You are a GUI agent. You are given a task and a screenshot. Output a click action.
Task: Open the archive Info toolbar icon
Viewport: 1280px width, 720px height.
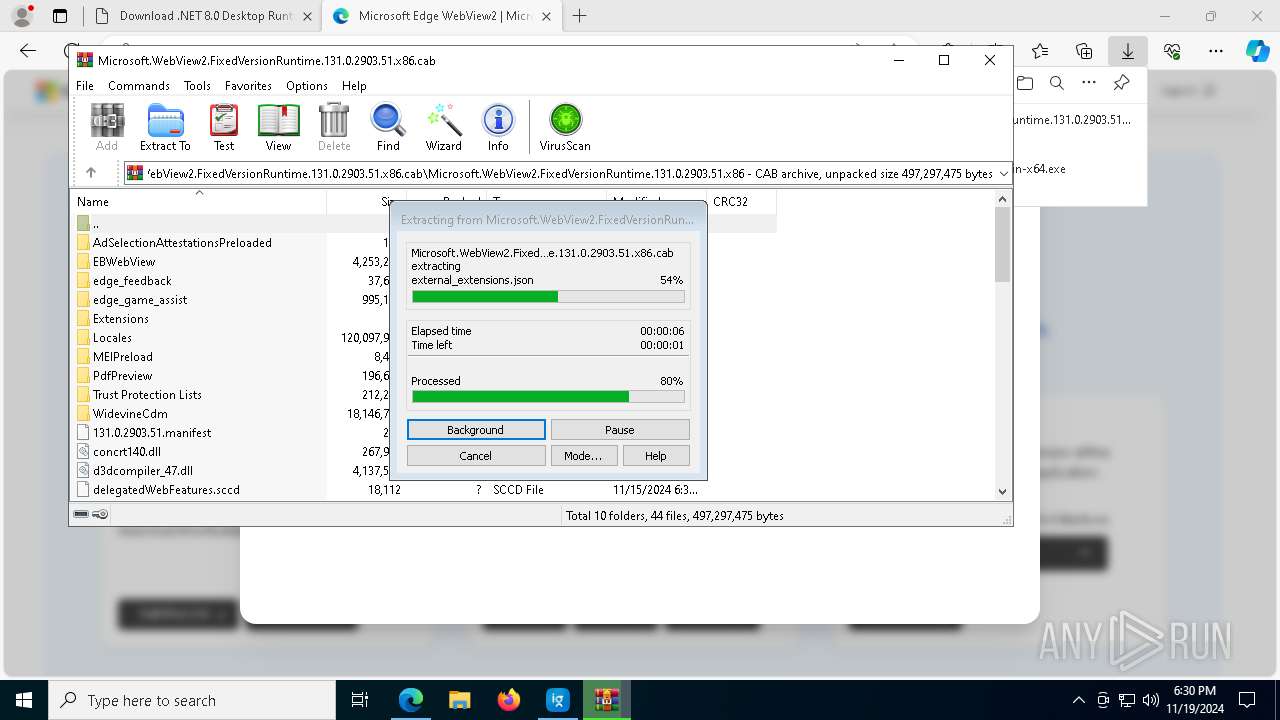click(498, 127)
